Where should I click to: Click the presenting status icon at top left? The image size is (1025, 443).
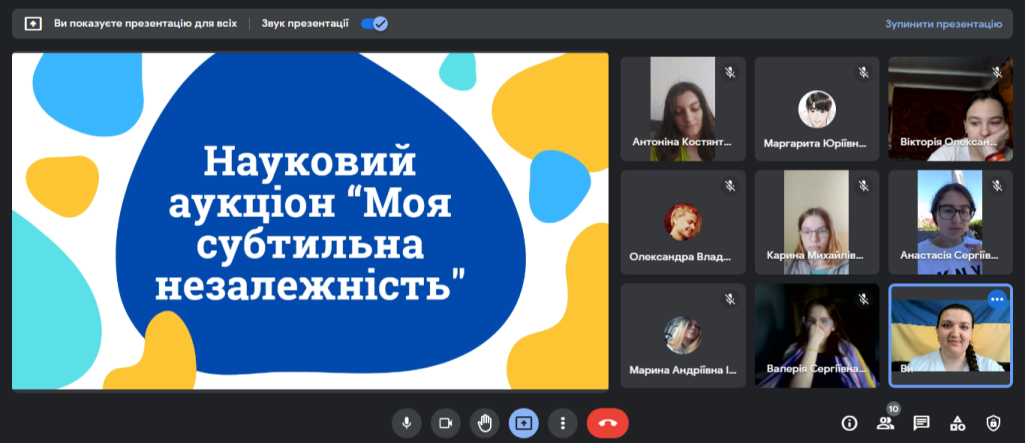click(33, 23)
